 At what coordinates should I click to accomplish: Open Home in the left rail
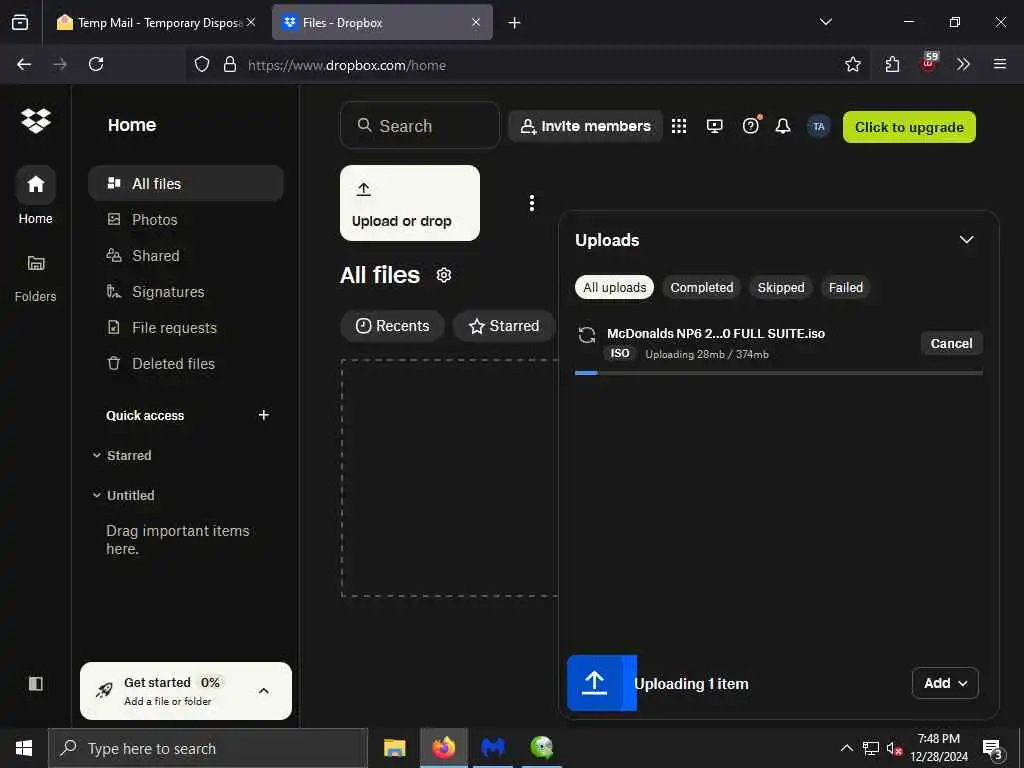point(35,195)
